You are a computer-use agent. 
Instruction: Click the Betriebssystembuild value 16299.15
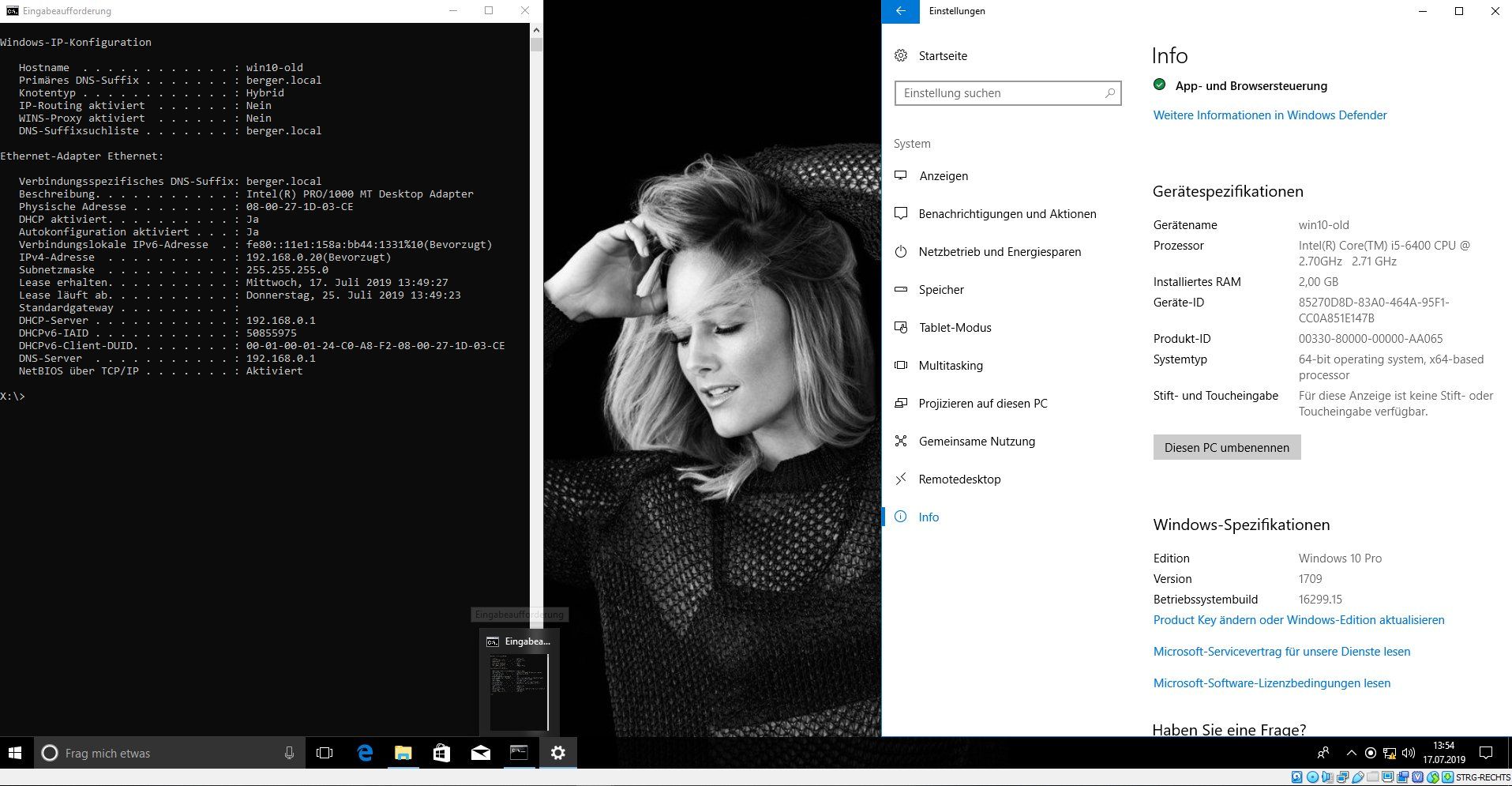1320,600
